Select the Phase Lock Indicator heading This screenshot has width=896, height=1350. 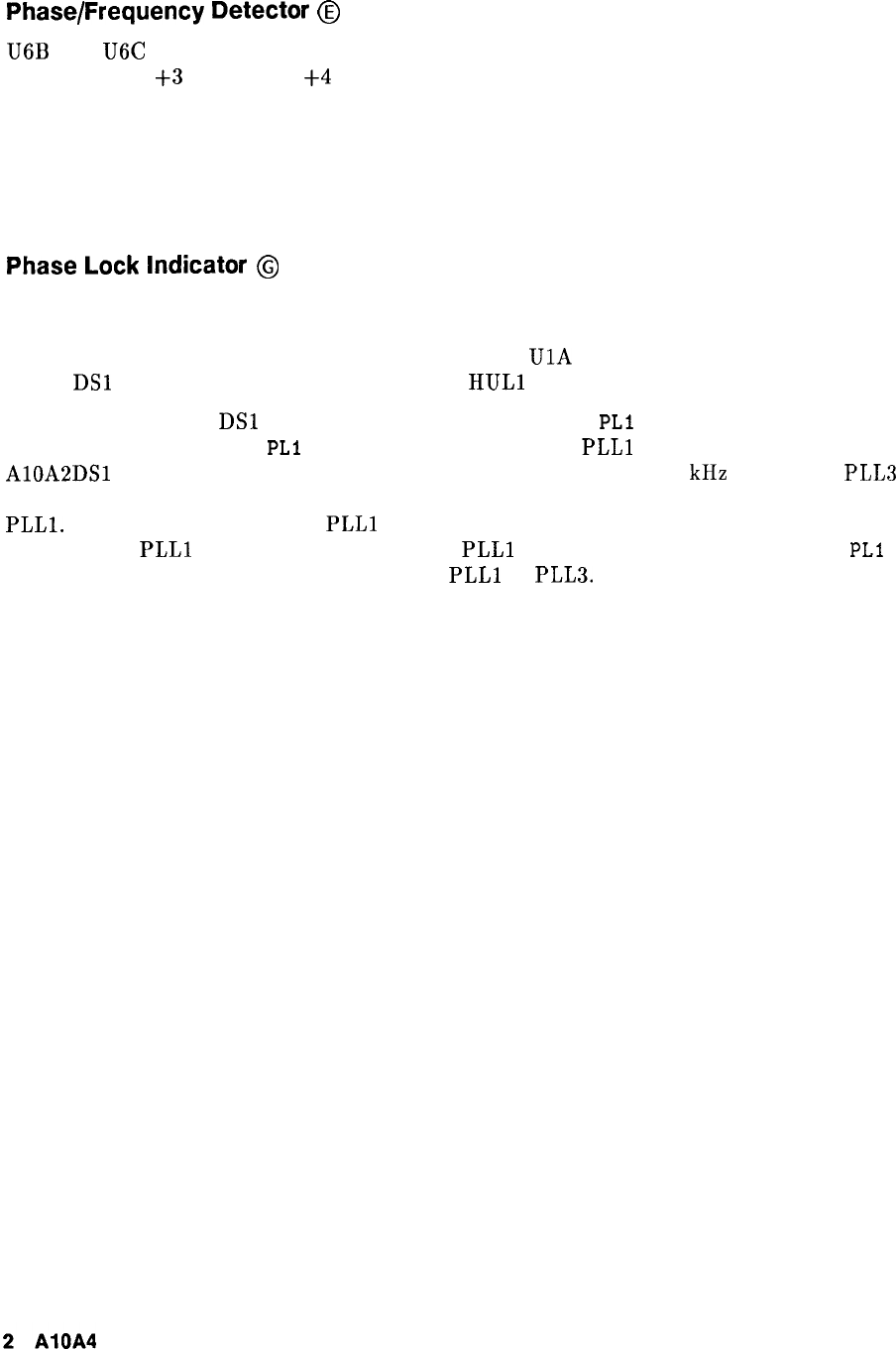pos(128,266)
